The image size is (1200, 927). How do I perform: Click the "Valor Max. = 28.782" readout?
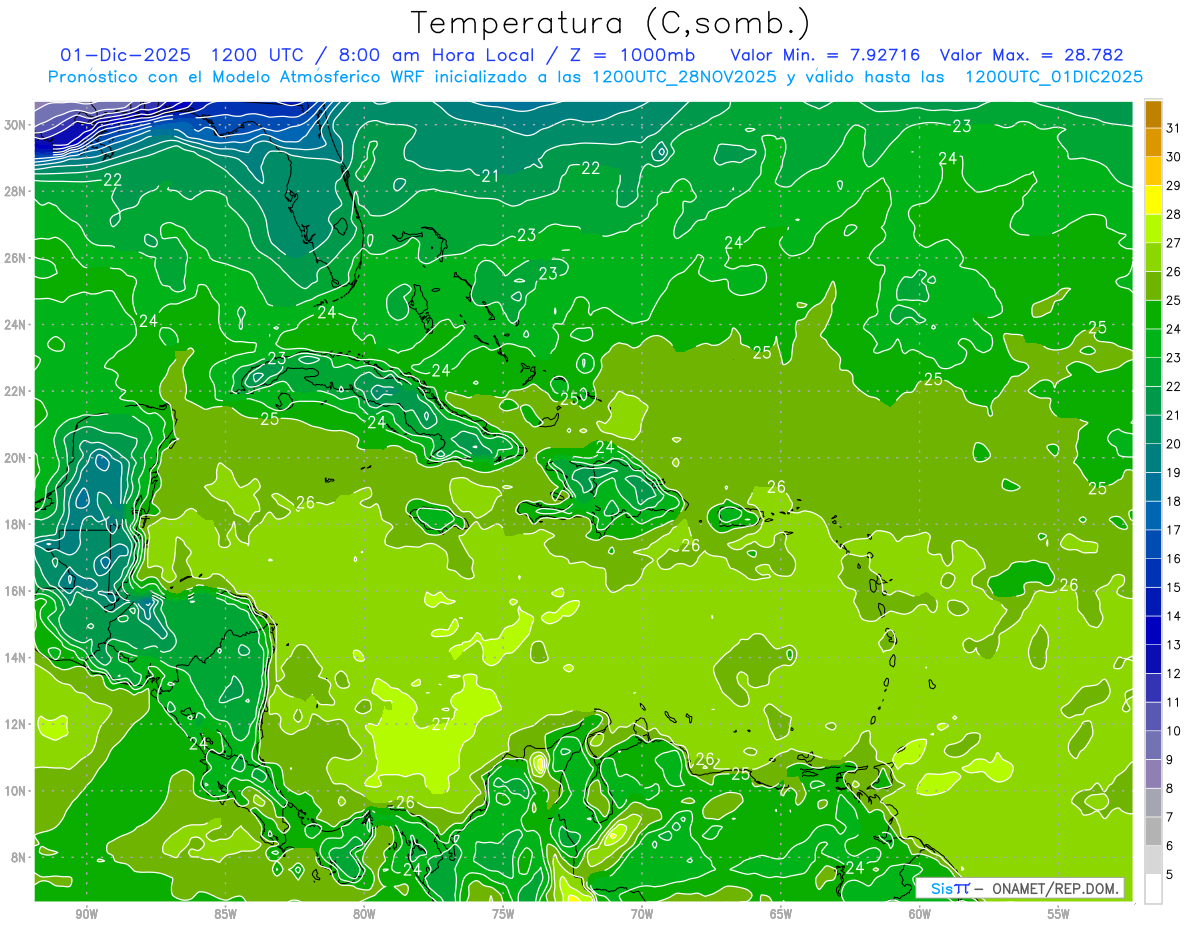[x=1031, y=55]
